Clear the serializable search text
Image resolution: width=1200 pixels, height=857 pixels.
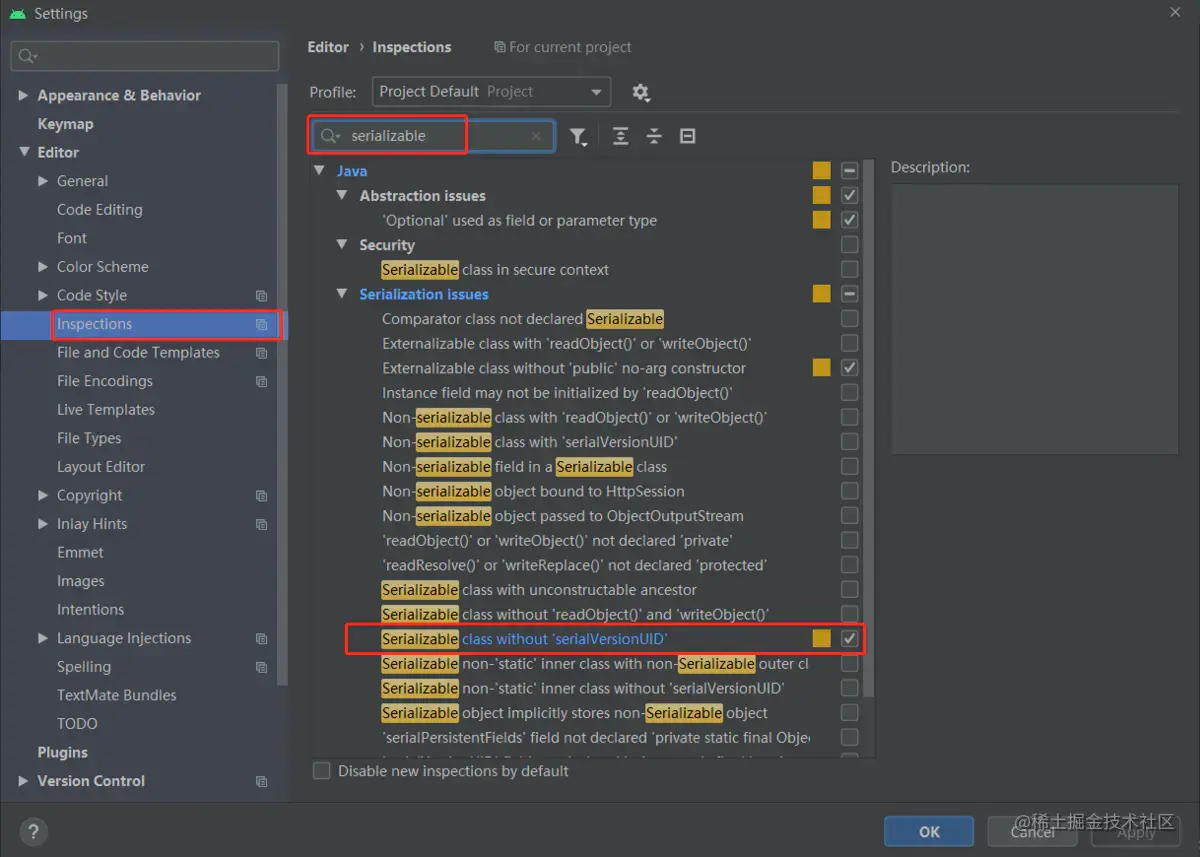(x=536, y=136)
